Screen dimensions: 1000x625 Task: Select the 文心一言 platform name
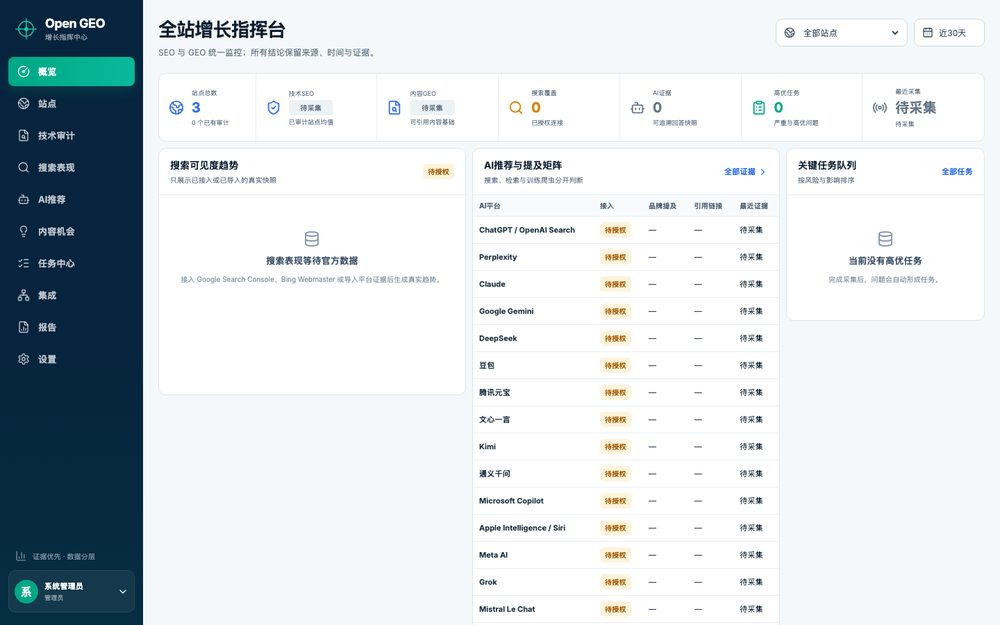(494, 420)
